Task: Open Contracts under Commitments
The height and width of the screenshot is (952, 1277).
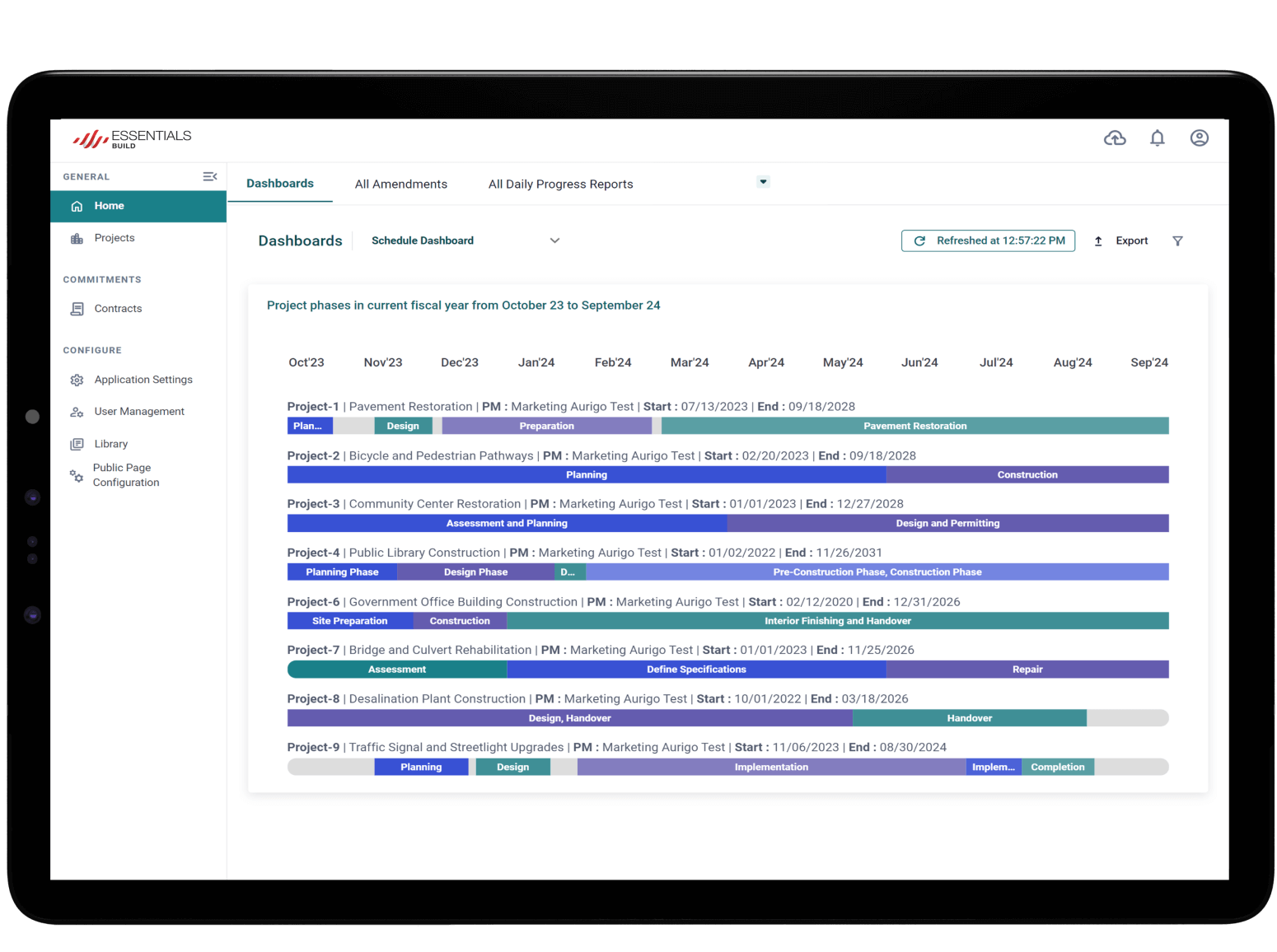Action: tap(118, 309)
